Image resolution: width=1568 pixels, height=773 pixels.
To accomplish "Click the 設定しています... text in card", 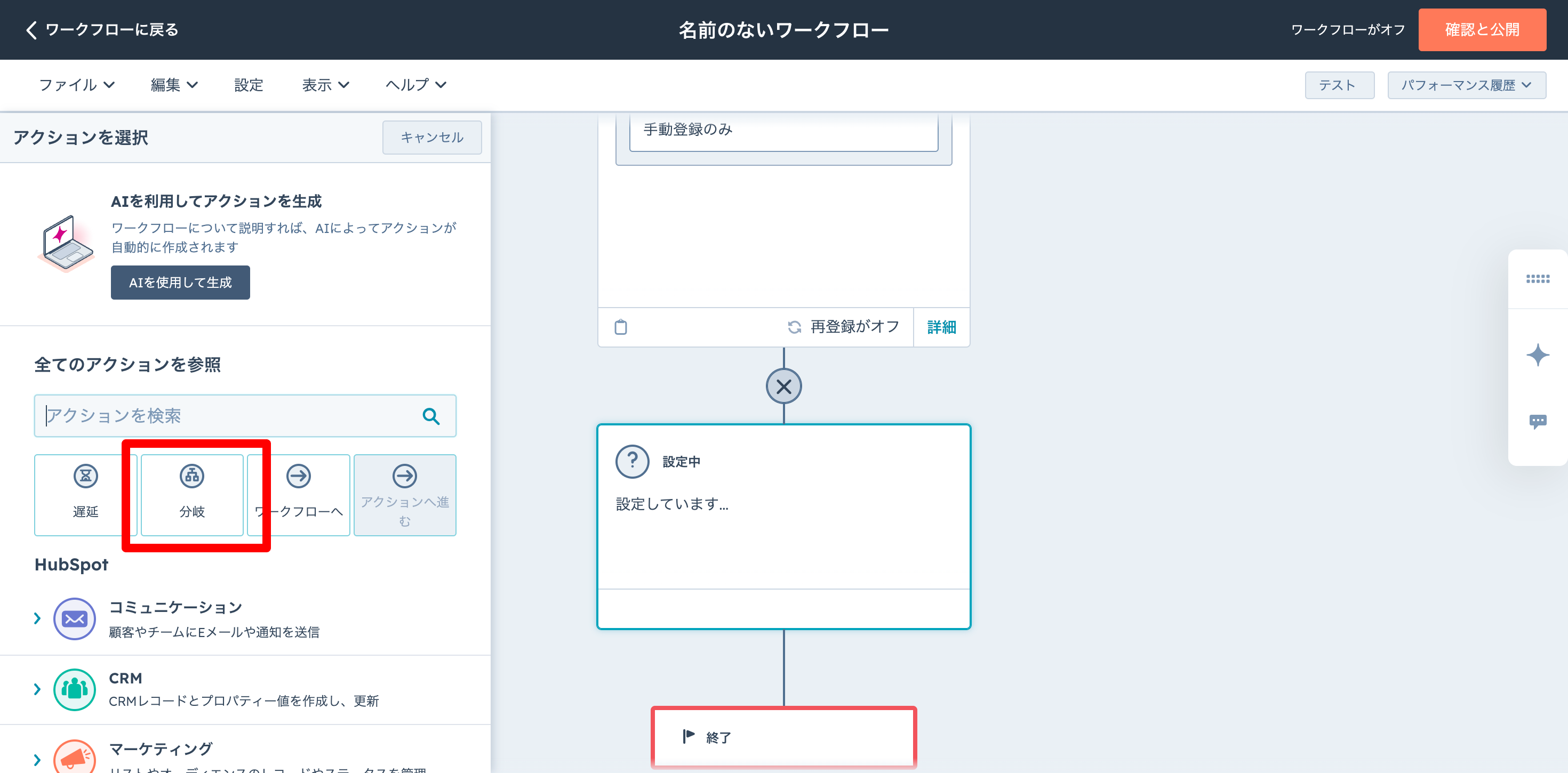I will click(672, 504).
